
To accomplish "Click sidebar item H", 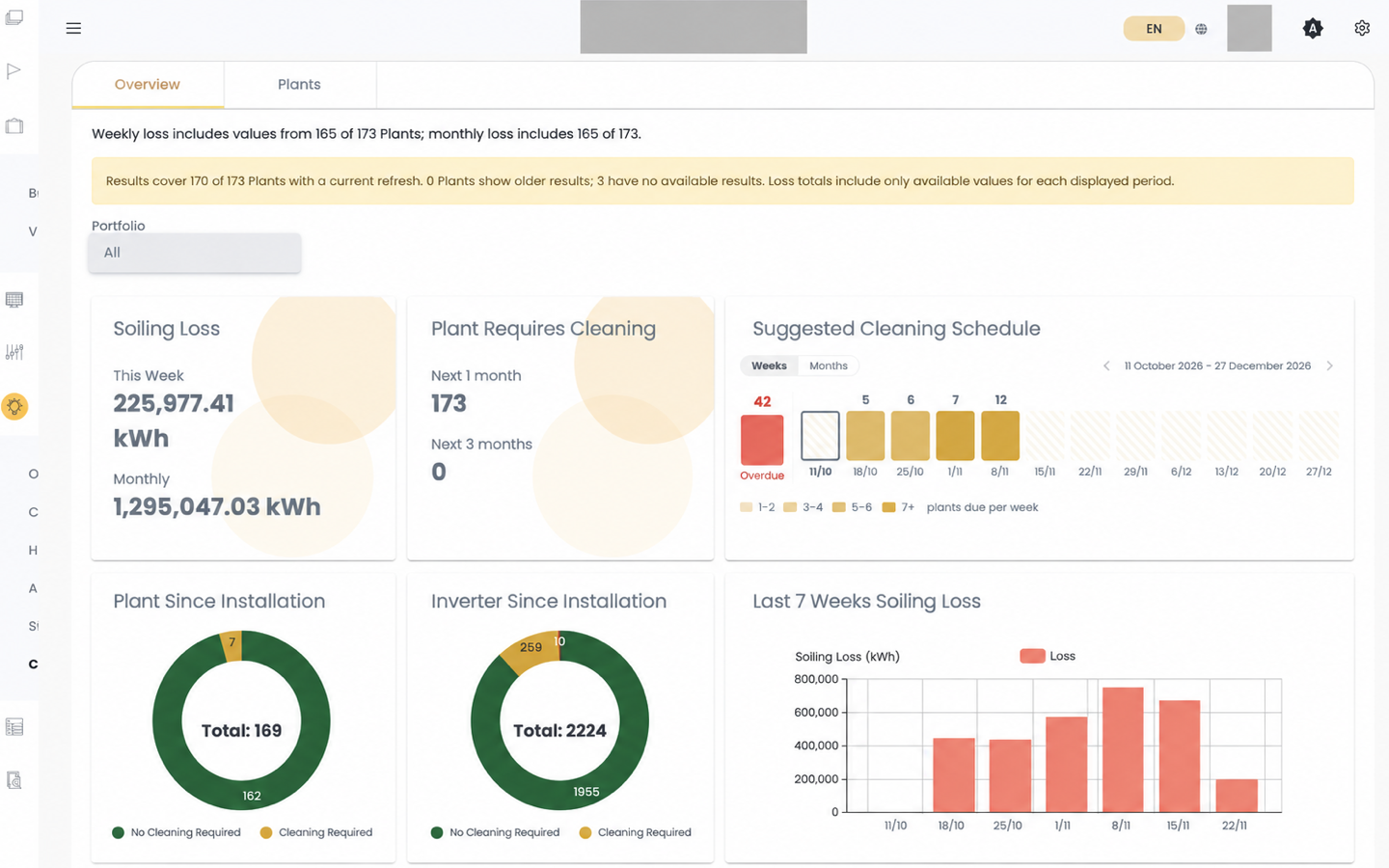I will tap(33, 550).
